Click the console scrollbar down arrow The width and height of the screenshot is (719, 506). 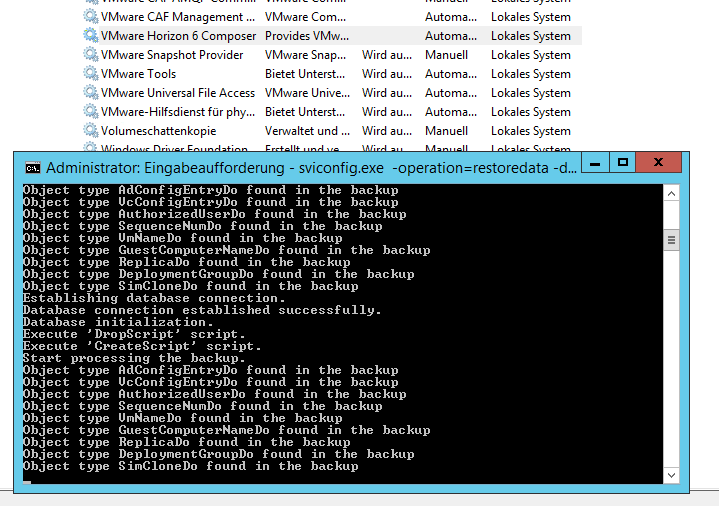tap(671, 475)
